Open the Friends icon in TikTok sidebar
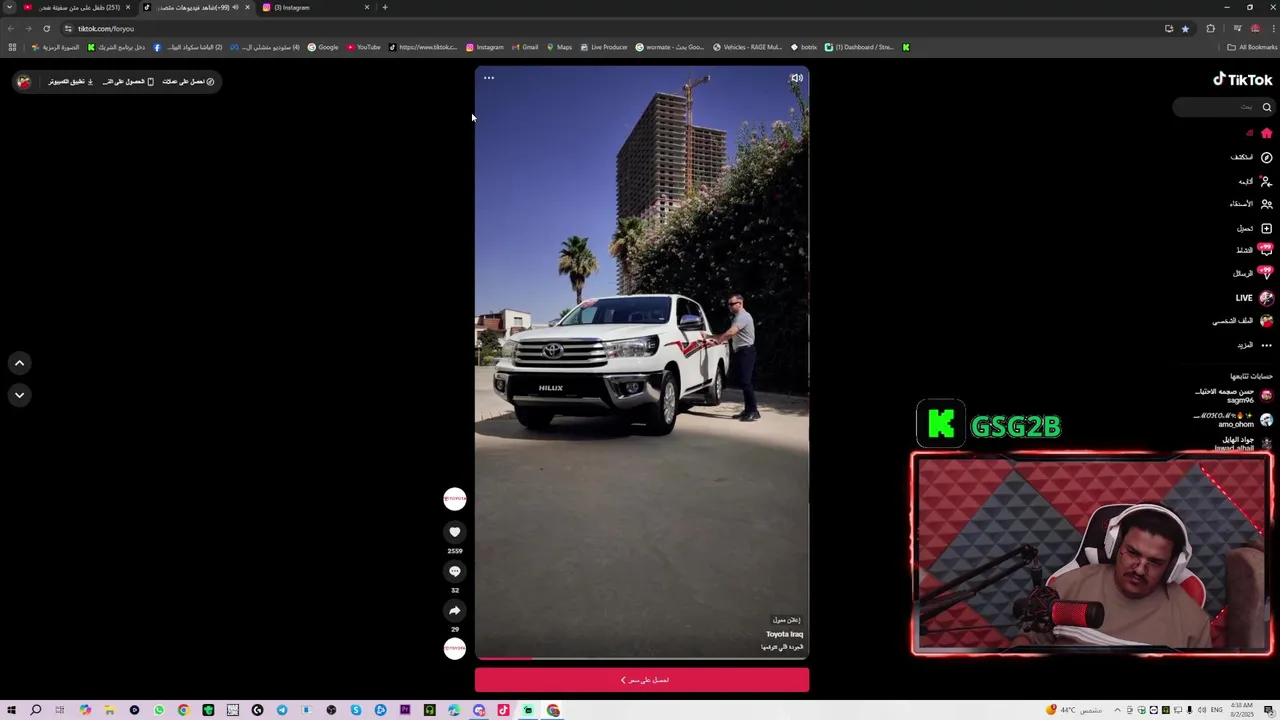The height and width of the screenshot is (720, 1280). click(1266, 204)
